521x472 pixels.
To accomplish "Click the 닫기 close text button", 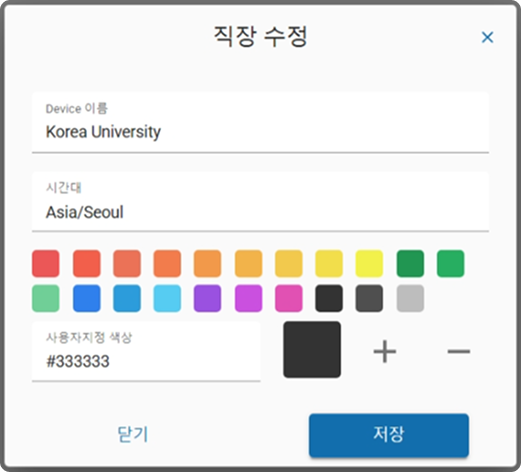I will click(x=133, y=434).
